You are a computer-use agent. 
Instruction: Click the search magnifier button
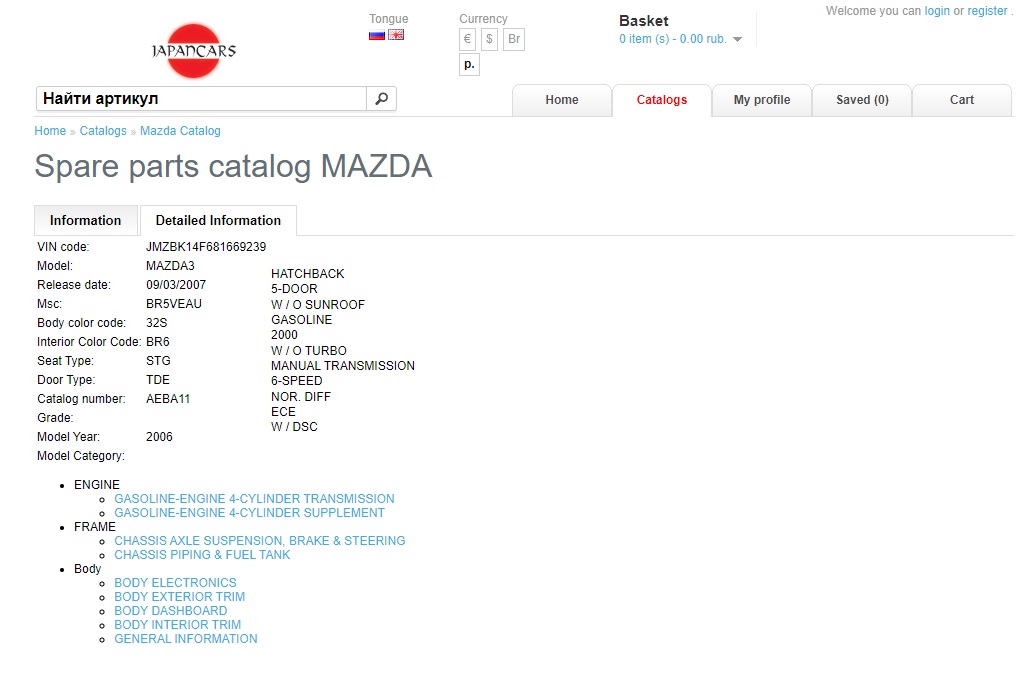(x=381, y=99)
